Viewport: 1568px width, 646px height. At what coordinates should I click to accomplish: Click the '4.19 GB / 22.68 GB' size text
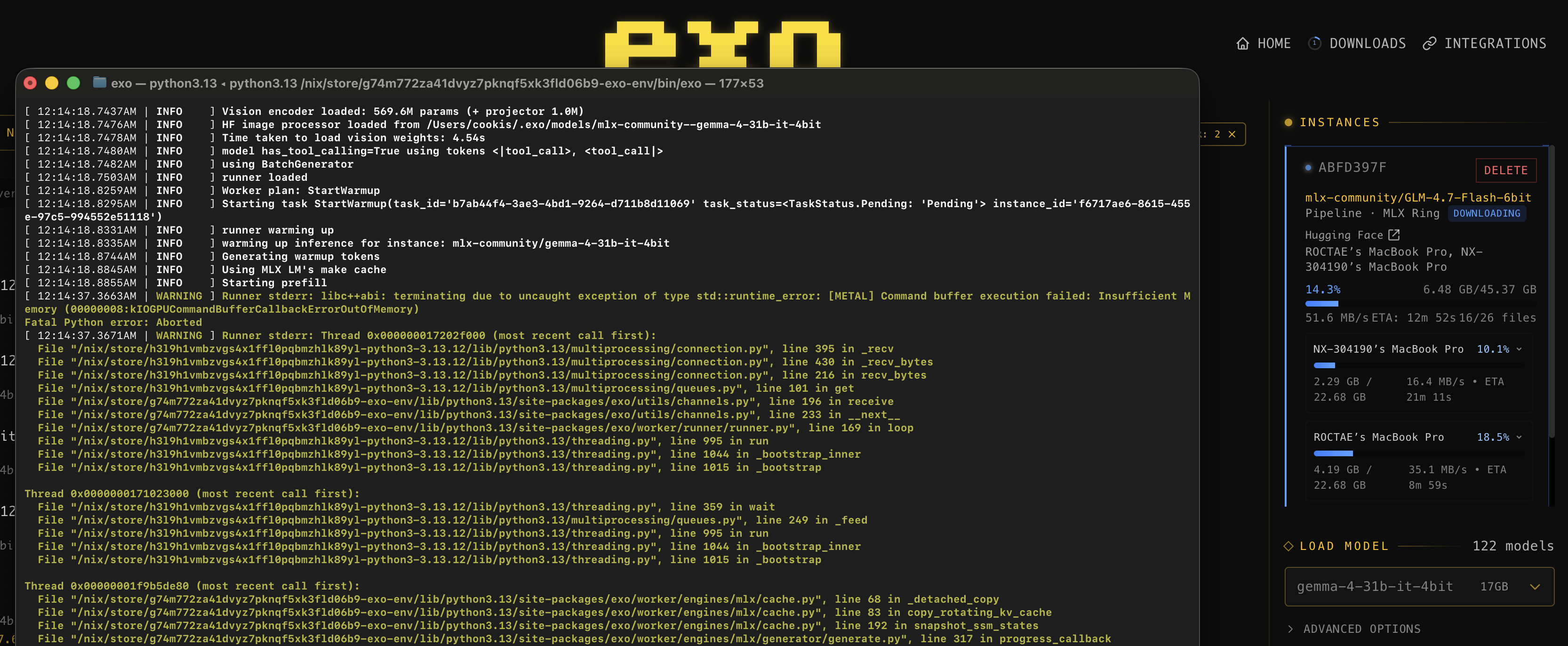click(1343, 477)
